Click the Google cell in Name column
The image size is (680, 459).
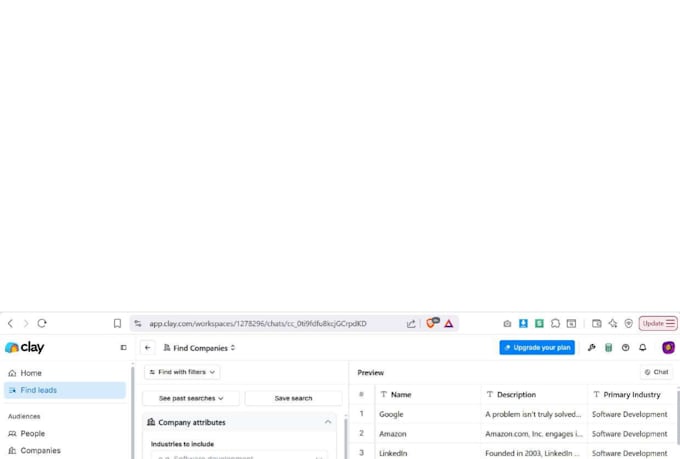pyautogui.click(x=428, y=414)
